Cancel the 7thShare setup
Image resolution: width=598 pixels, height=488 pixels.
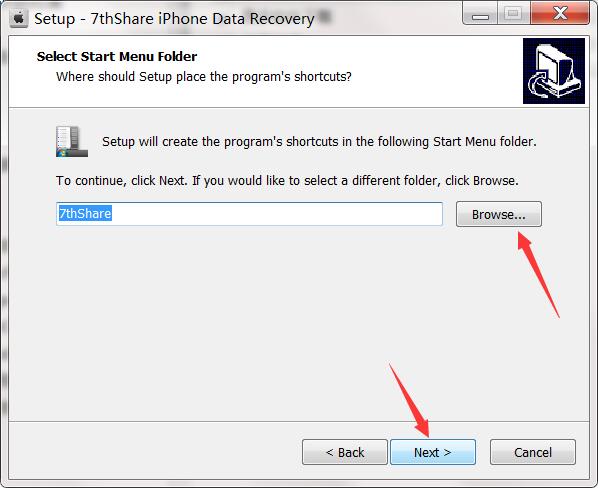coord(533,452)
